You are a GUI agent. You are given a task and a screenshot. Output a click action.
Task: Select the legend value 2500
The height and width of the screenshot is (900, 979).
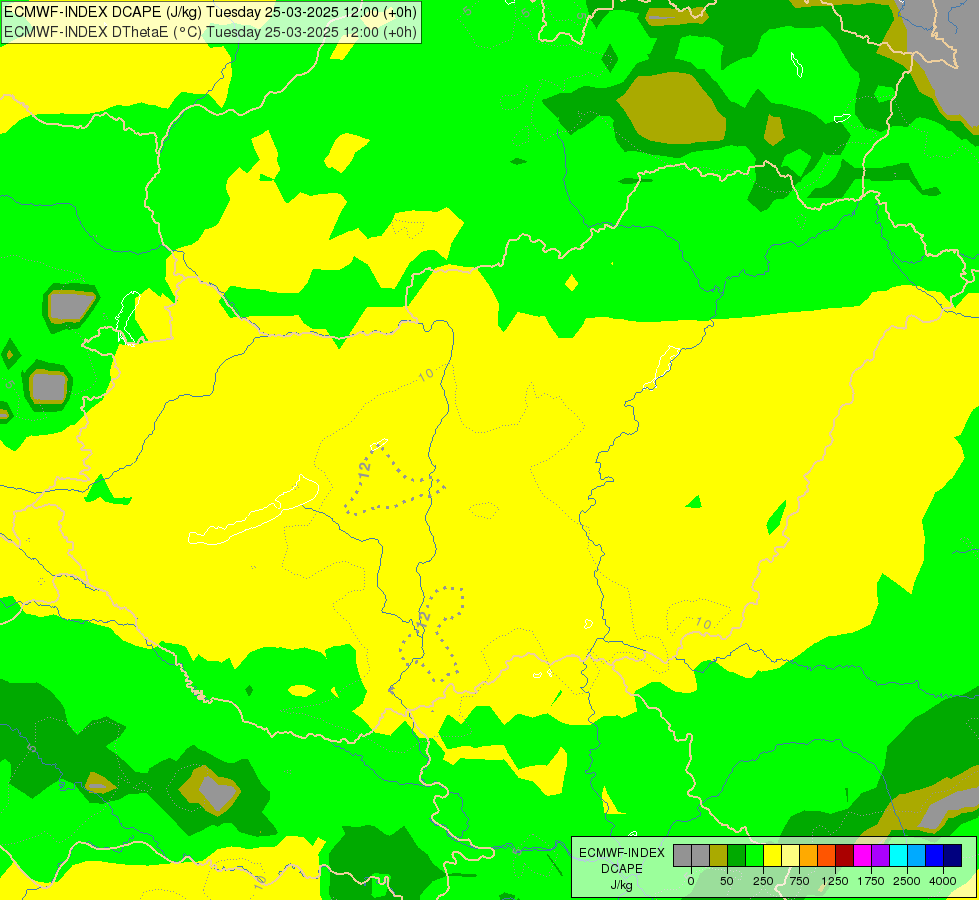coord(907,881)
